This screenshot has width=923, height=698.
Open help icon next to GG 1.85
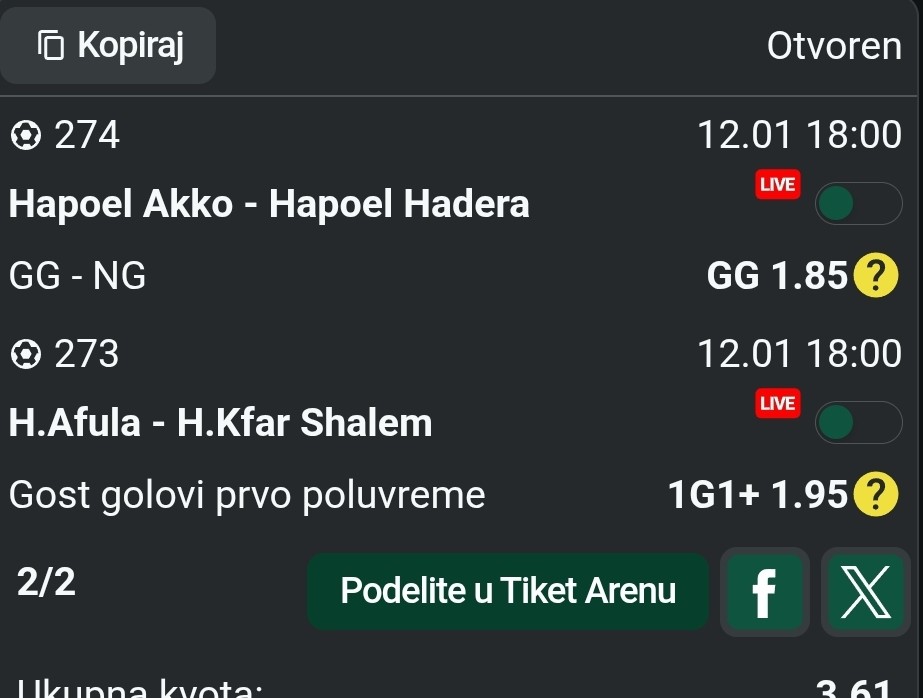pyautogui.click(x=875, y=276)
